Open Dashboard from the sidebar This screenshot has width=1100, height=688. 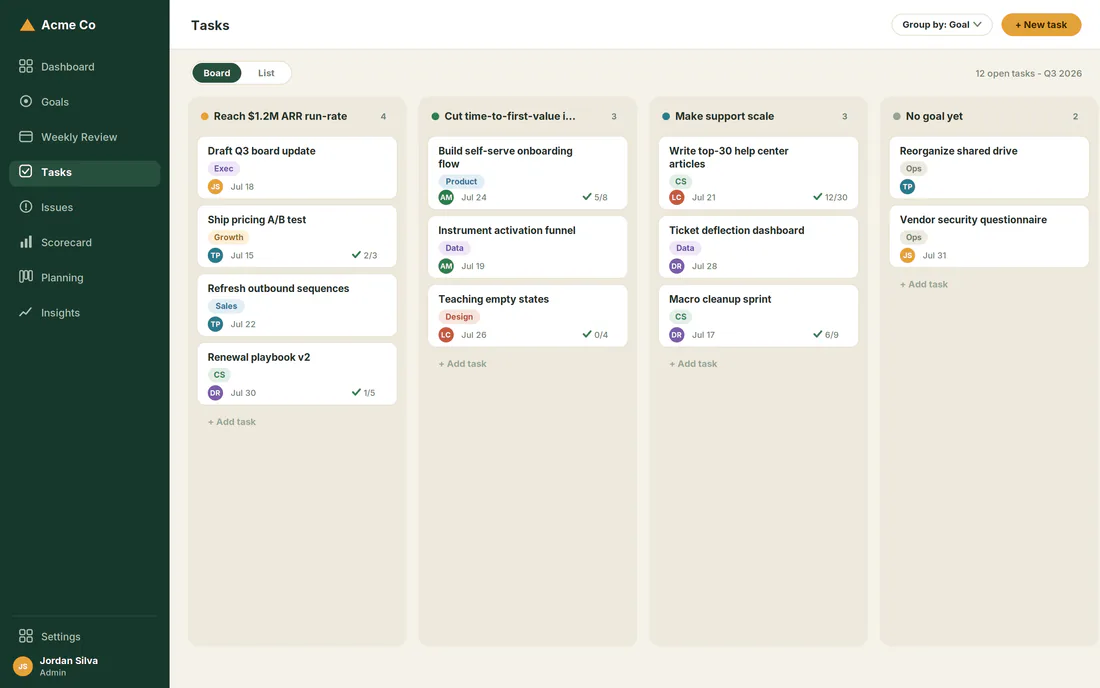tap(84, 67)
